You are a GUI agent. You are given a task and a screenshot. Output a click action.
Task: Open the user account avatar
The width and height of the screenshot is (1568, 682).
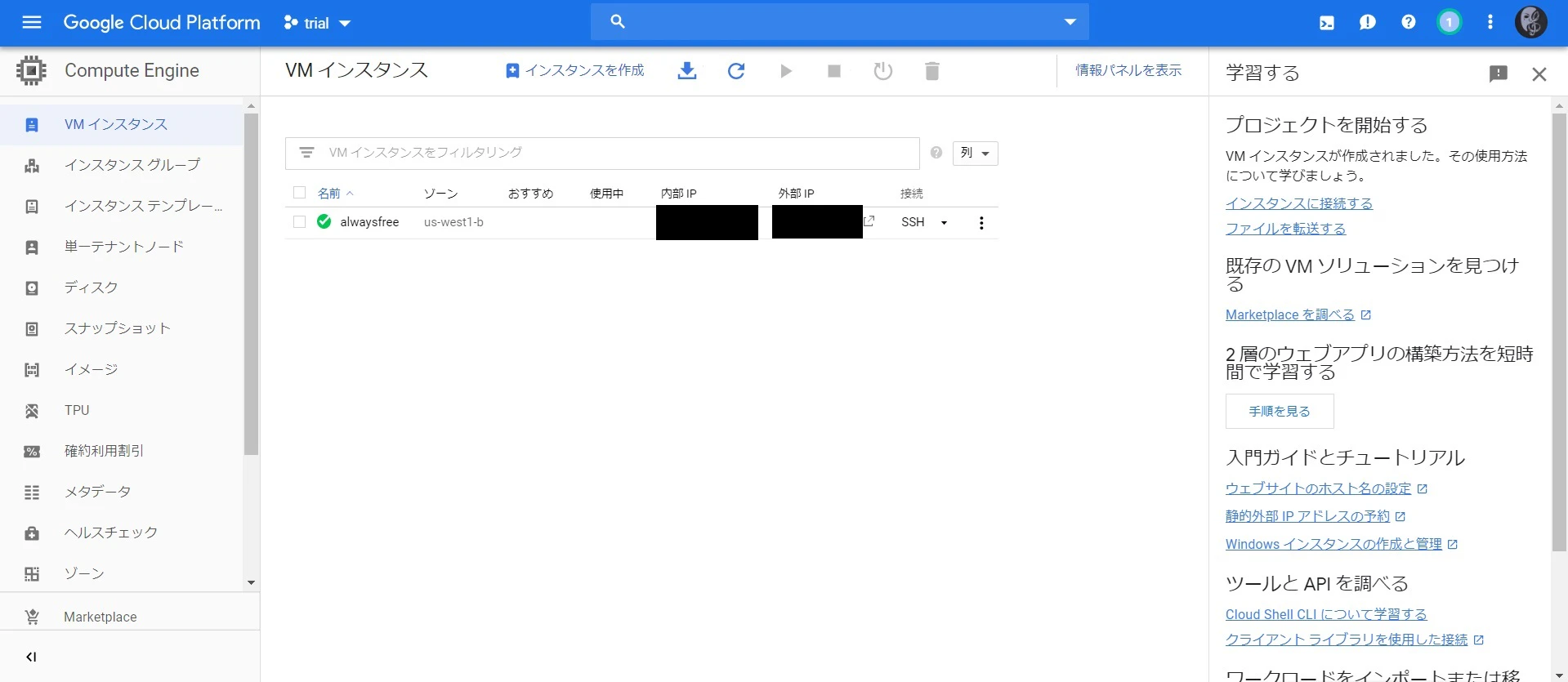tap(1530, 22)
